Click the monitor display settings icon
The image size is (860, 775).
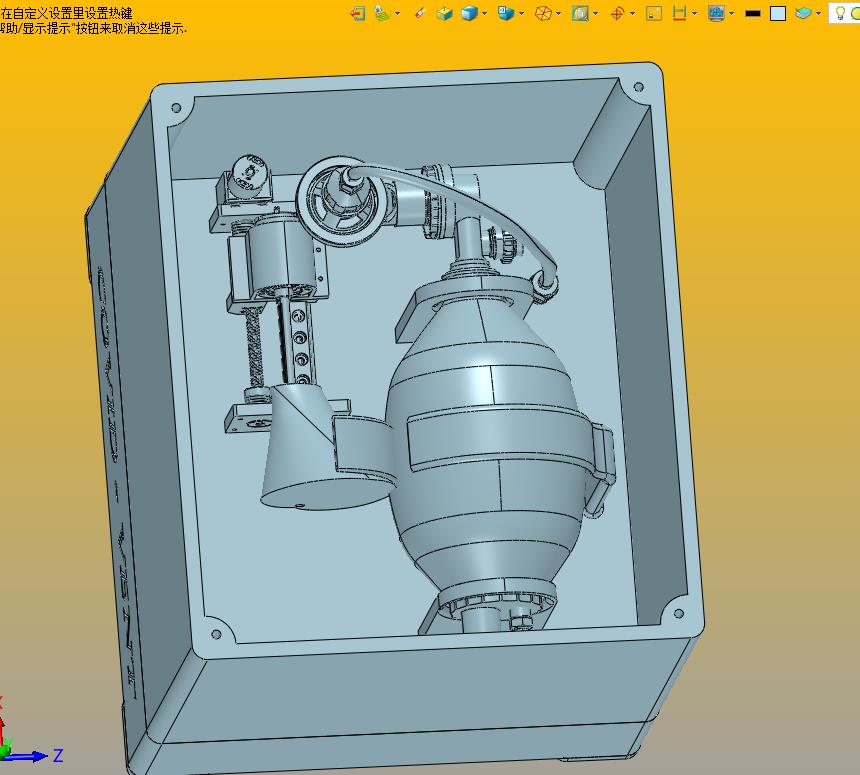(716, 13)
